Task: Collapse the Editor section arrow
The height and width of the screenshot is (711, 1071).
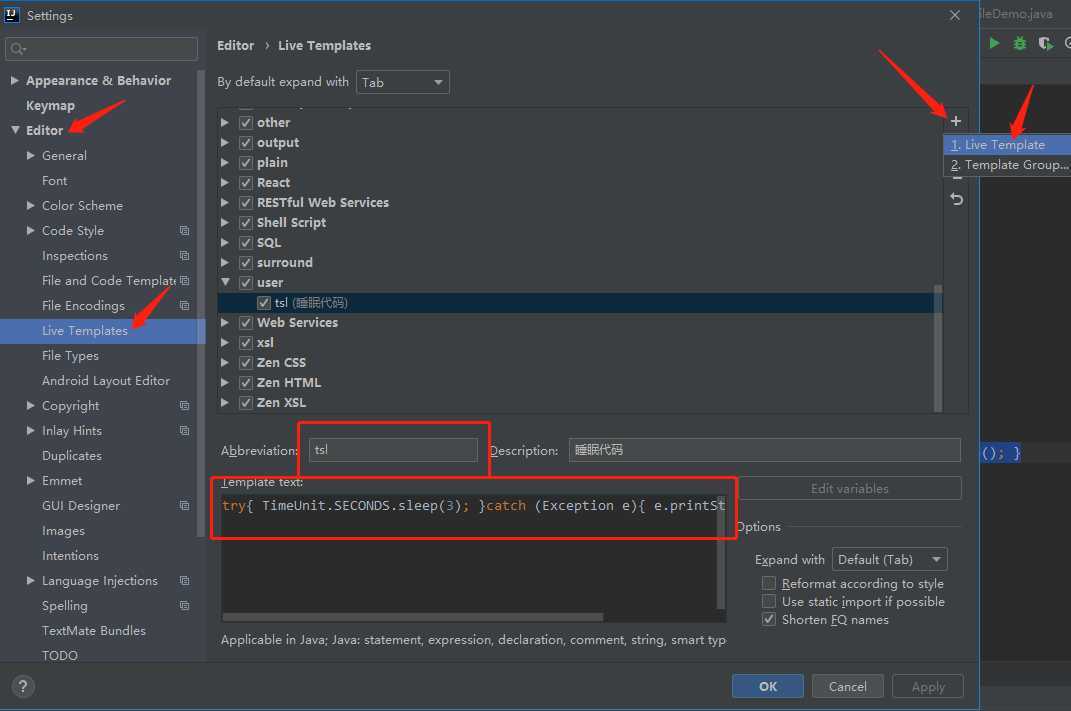Action: tap(15, 130)
